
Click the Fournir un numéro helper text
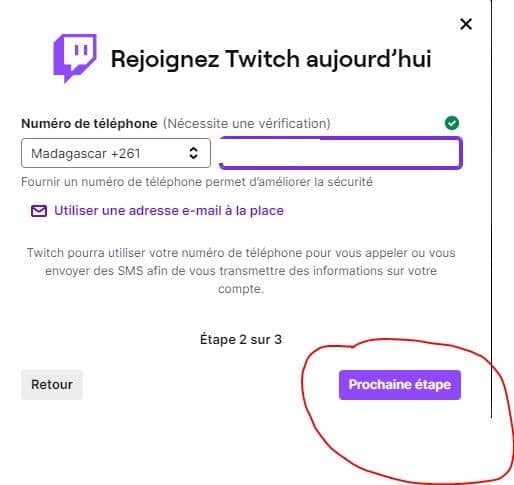tap(197, 182)
